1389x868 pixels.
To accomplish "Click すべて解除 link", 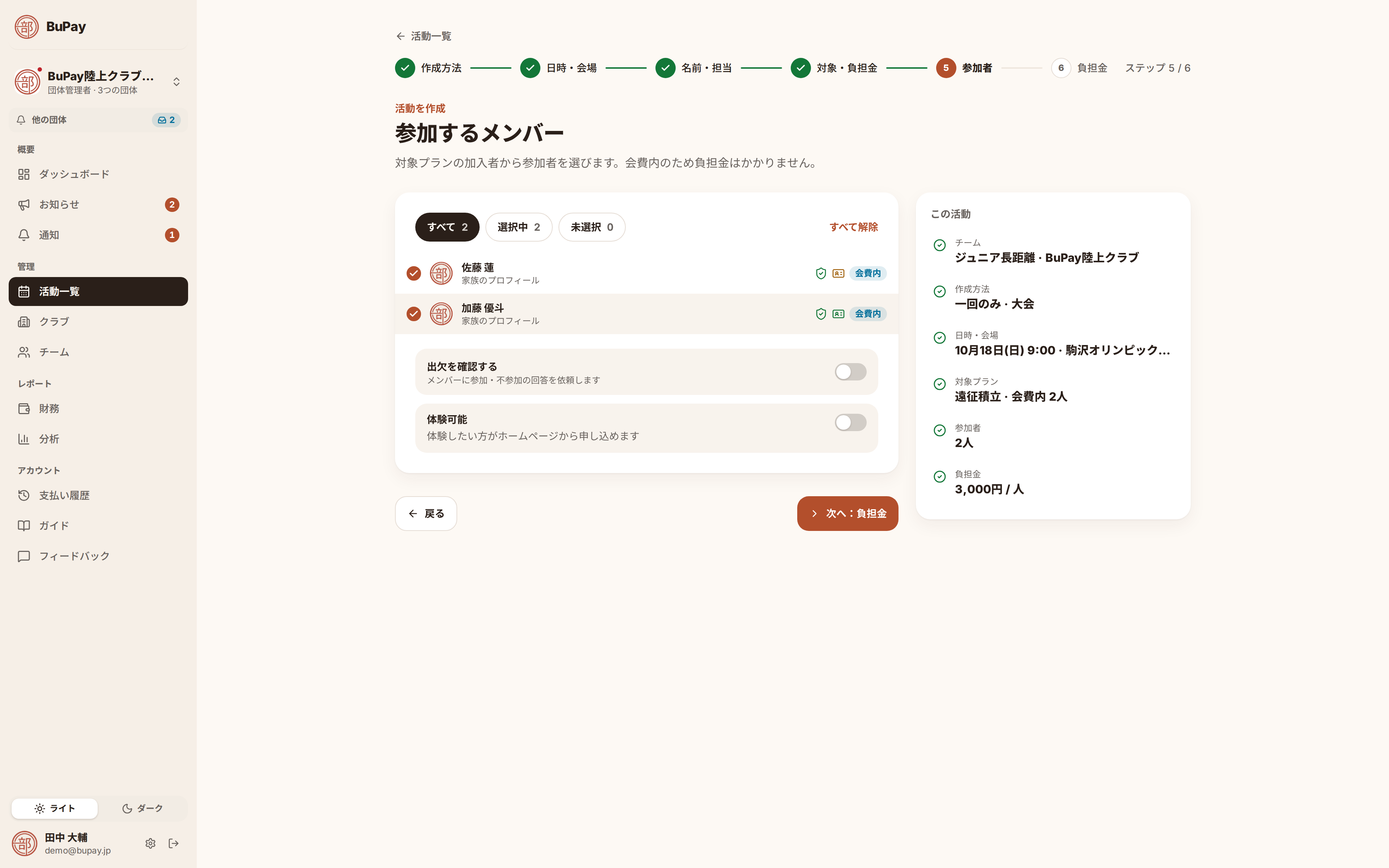I will (854, 227).
